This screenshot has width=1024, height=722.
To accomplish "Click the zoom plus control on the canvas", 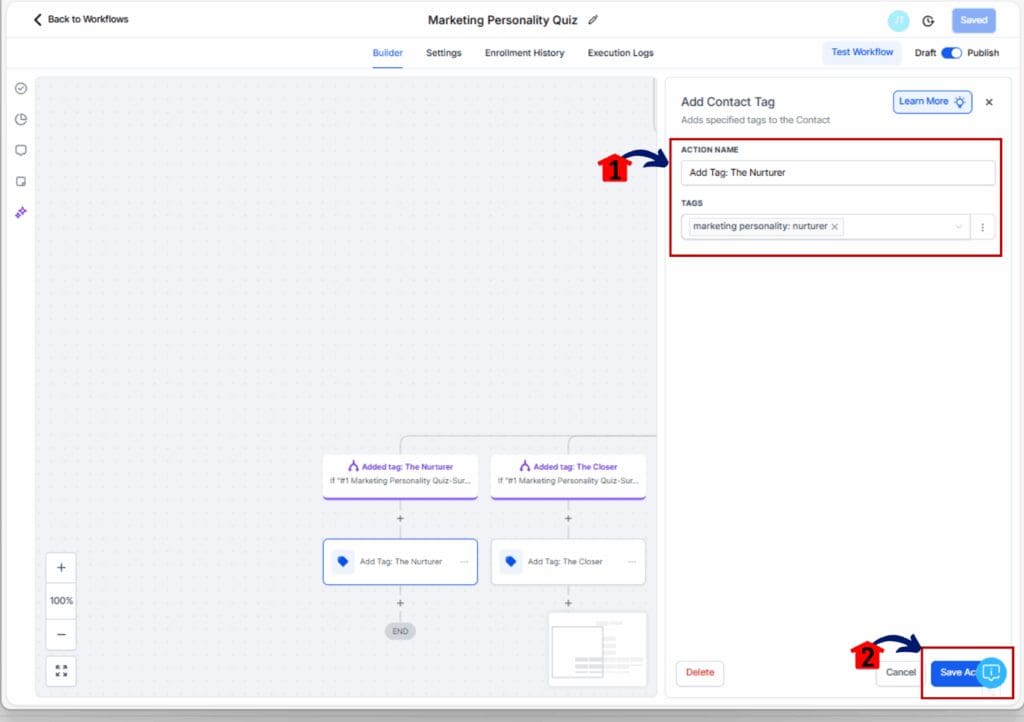I will tap(61, 567).
